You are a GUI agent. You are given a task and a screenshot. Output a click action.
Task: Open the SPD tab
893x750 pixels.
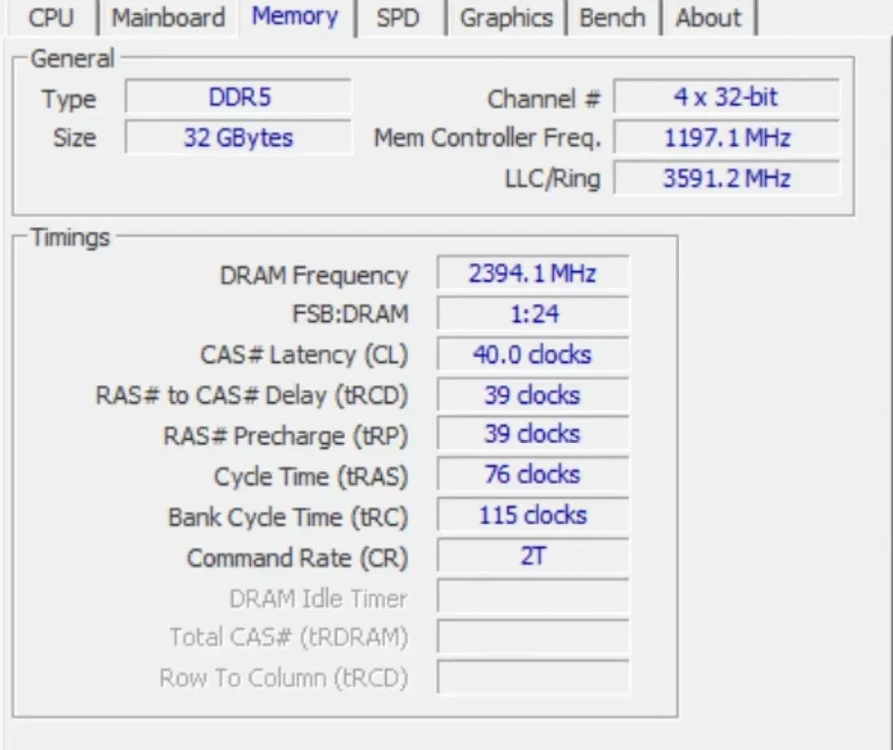(398, 18)
